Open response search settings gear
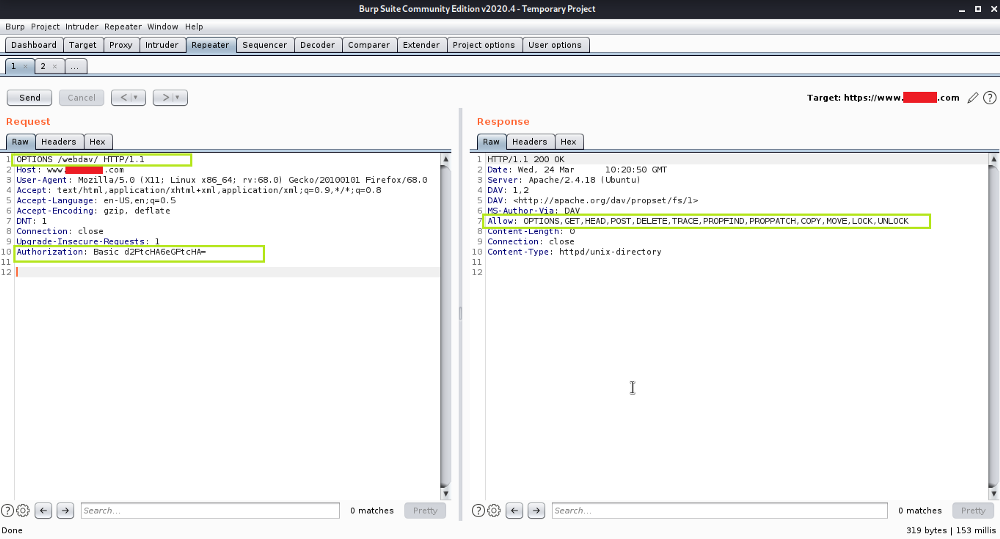The height and width of the screenshot is (539, 1000). pos(494,510)
